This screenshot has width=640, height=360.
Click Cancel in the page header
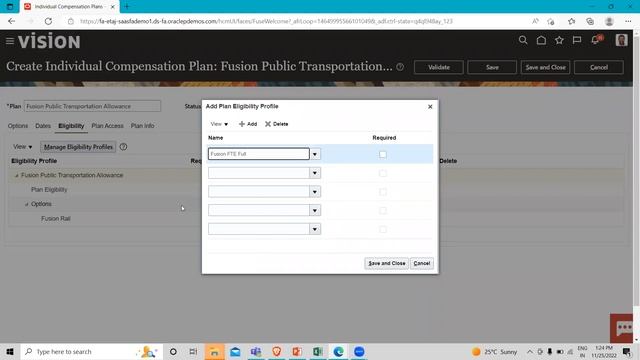599,67
